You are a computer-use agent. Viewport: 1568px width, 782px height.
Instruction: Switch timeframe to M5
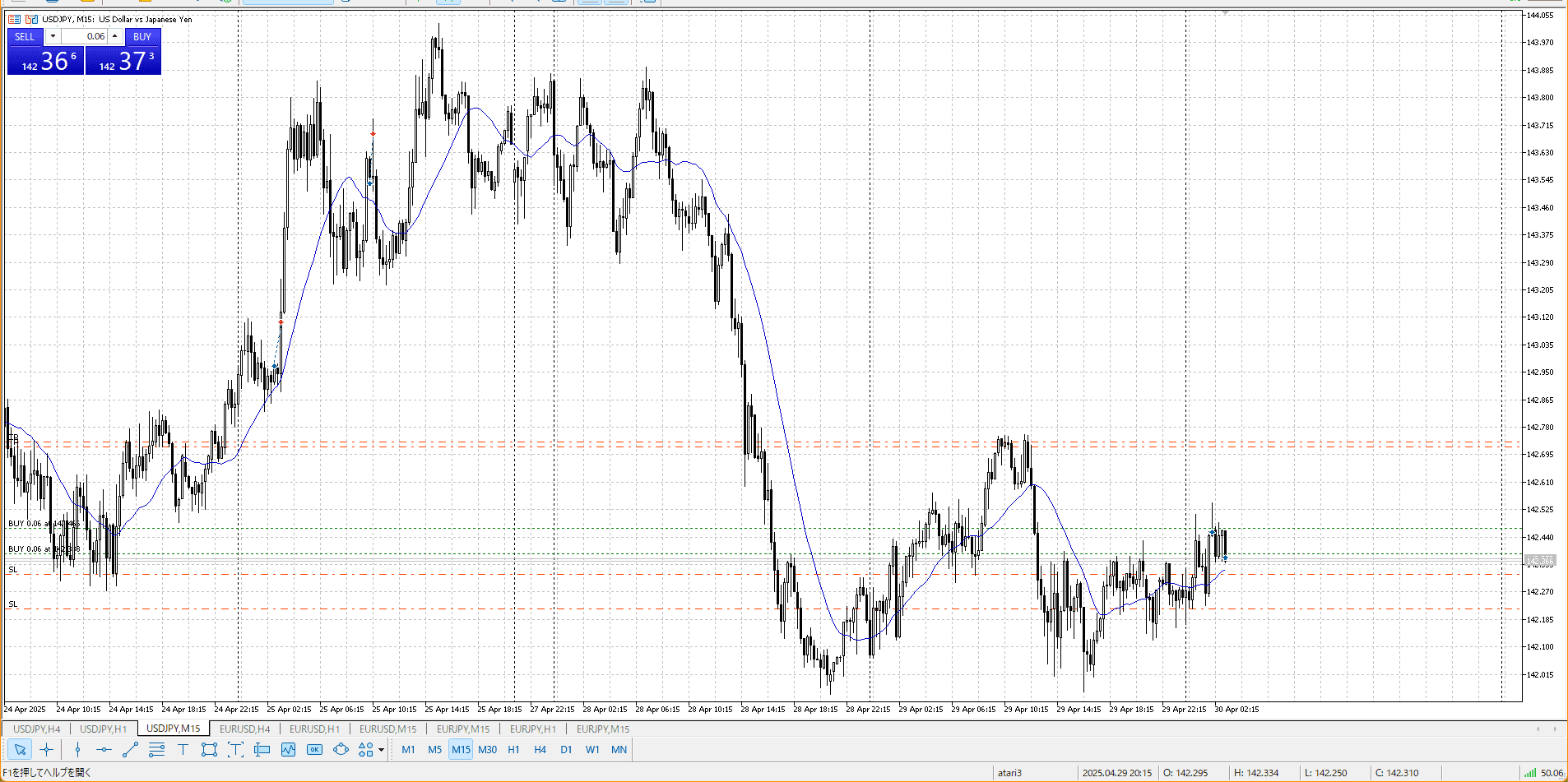pos(434,749)
